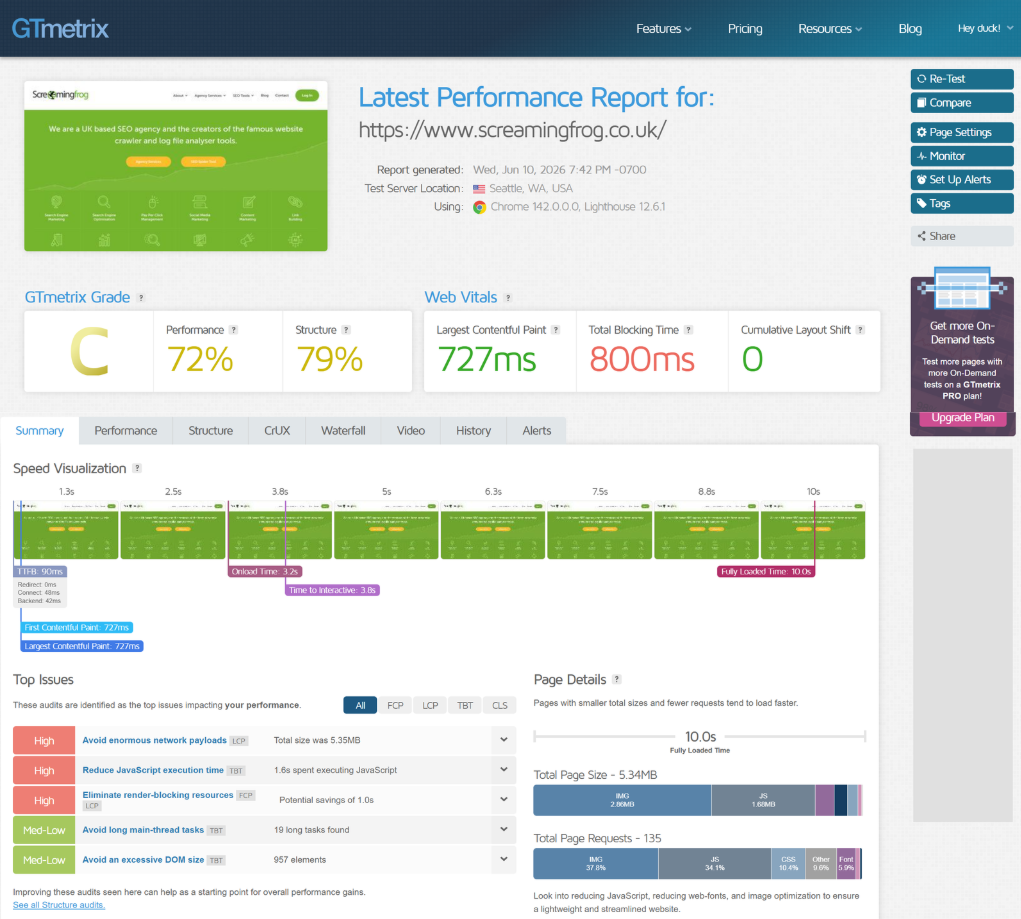Click the Upgrade Plan button

(962, 417)
